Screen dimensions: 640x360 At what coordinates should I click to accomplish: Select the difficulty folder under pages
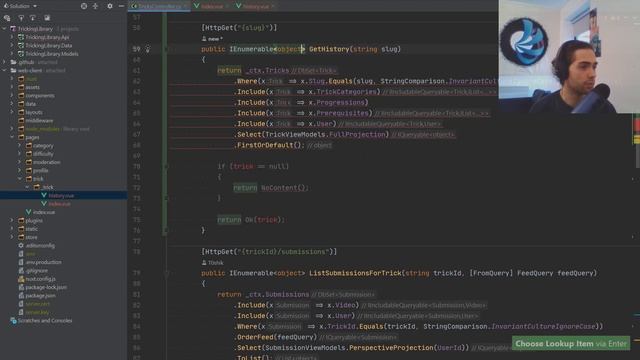click(40, 154)
